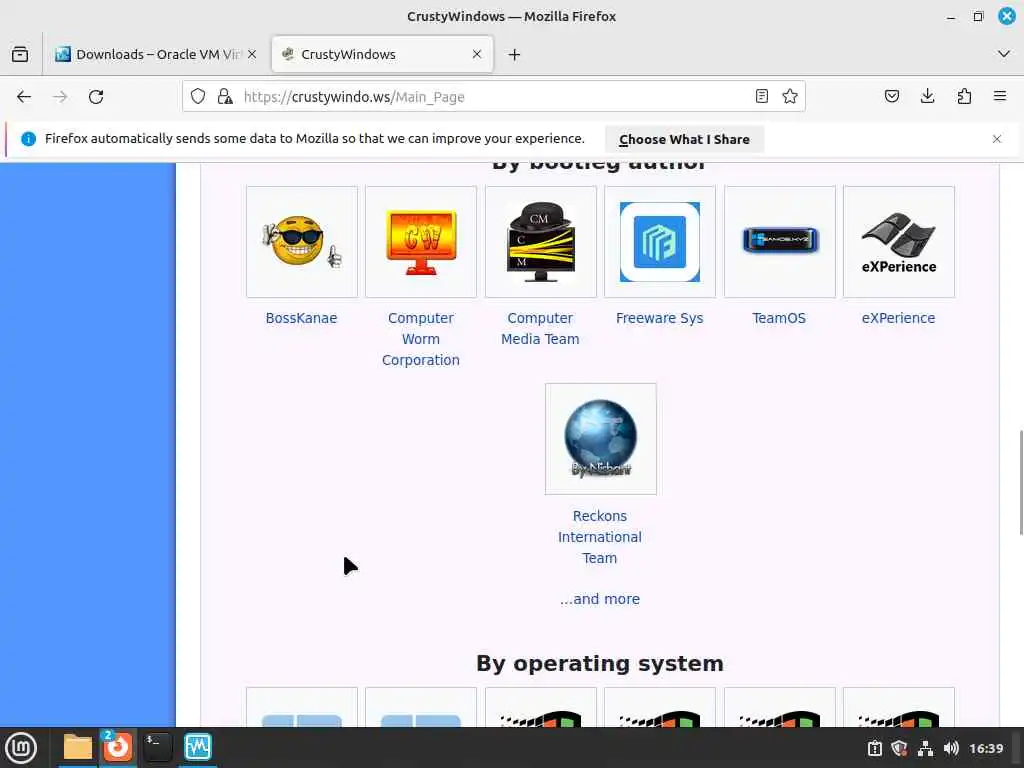
Task: Toggle reader view icon
Action: coord(761,97)
